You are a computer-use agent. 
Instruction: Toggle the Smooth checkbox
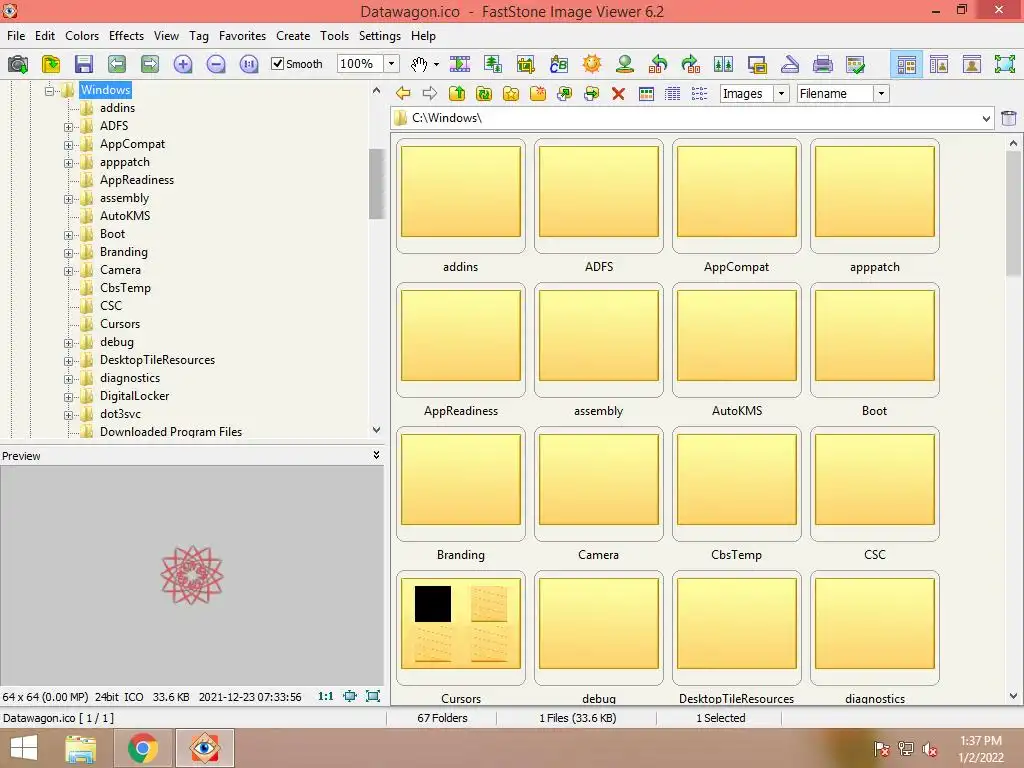(278, 63)
